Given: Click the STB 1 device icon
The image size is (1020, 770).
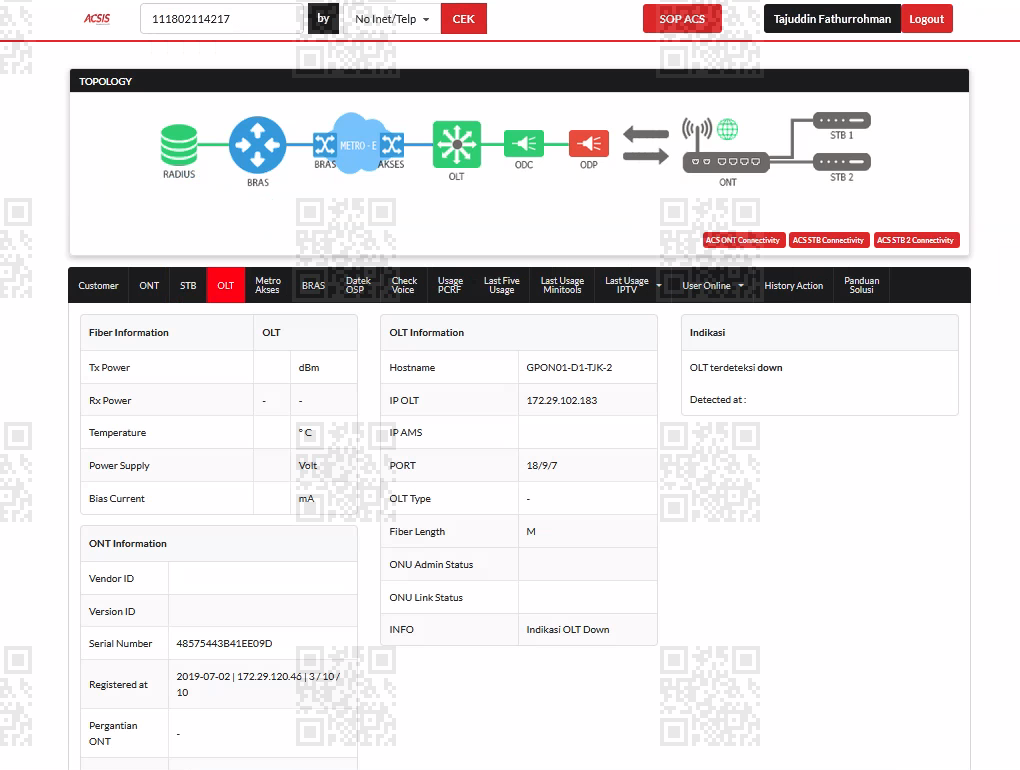Looking at the screenshot, I should 842,120.
